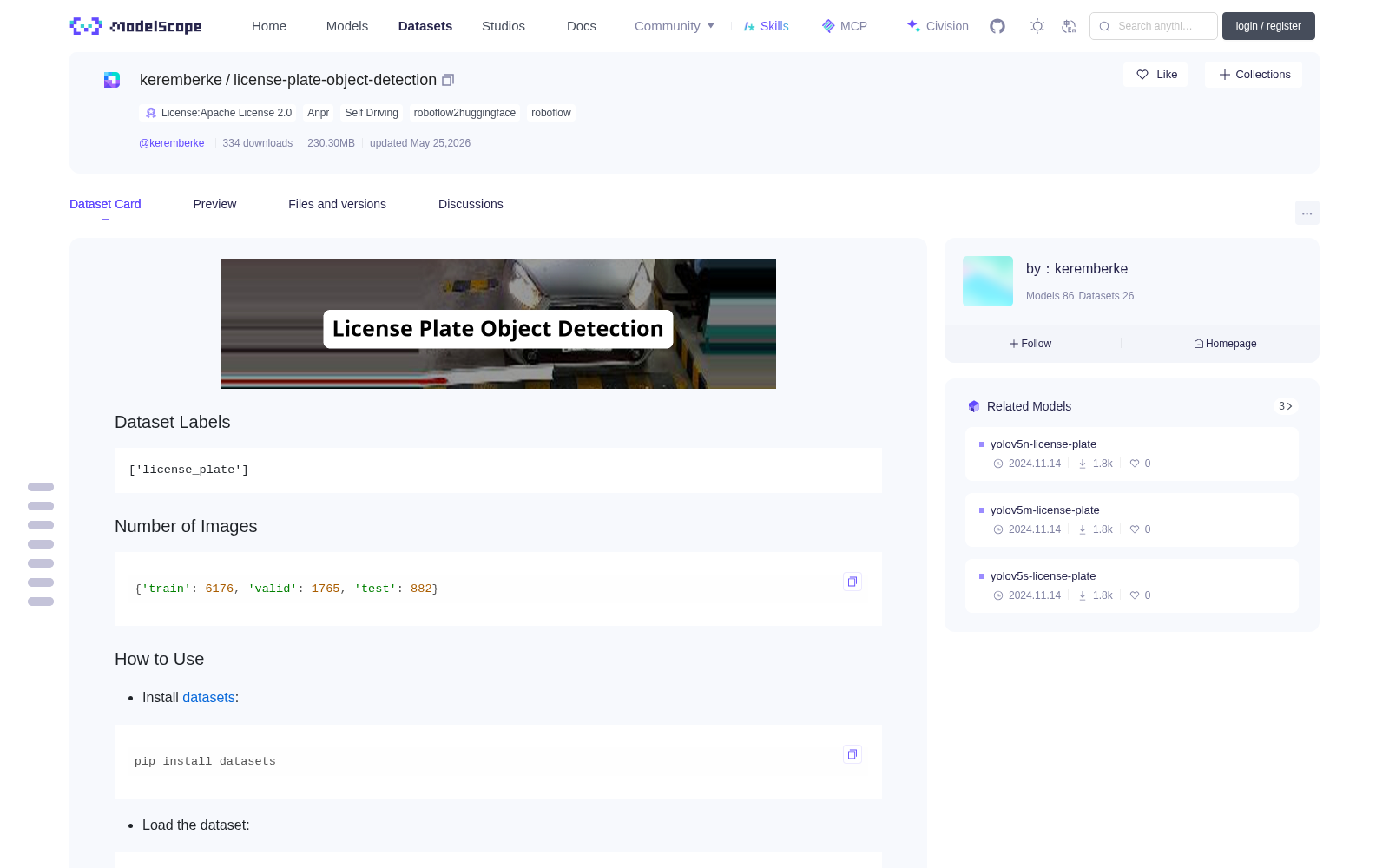This screenshot has width=1389, height=868.
Task: Click the Apache License 2.0 tag
Action: 218,113
